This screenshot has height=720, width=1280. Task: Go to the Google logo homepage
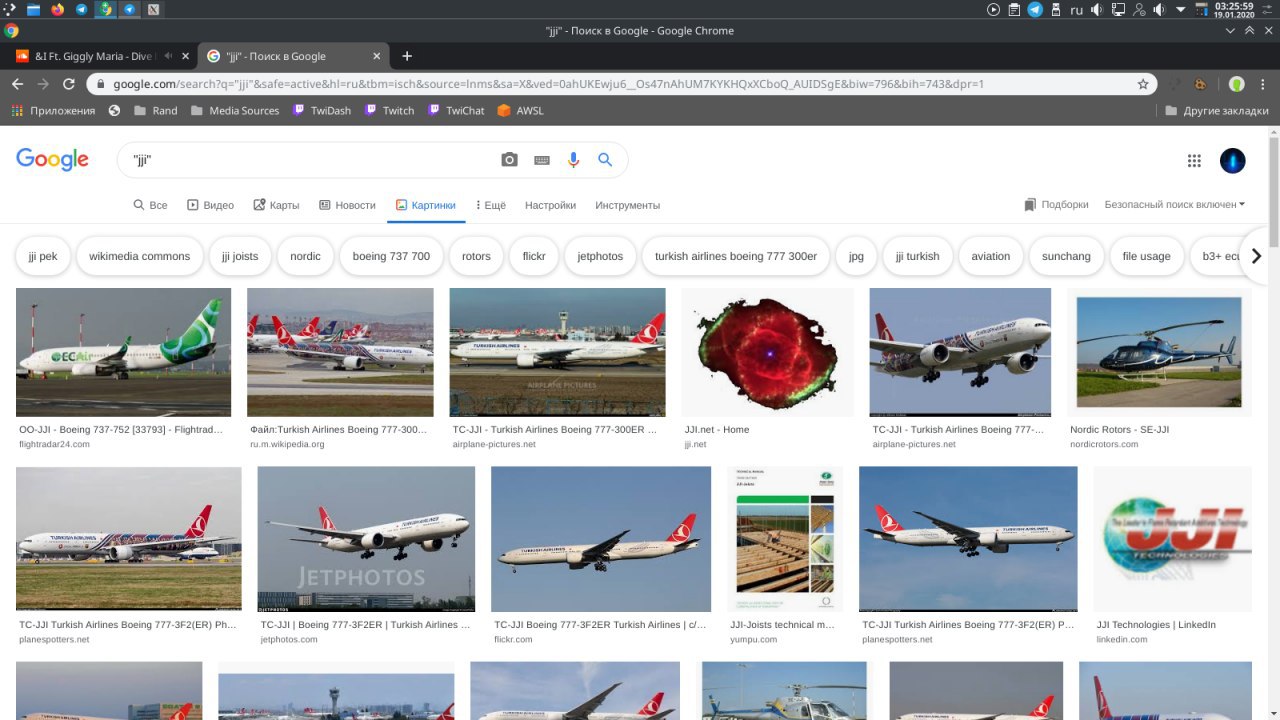[52, 160]
